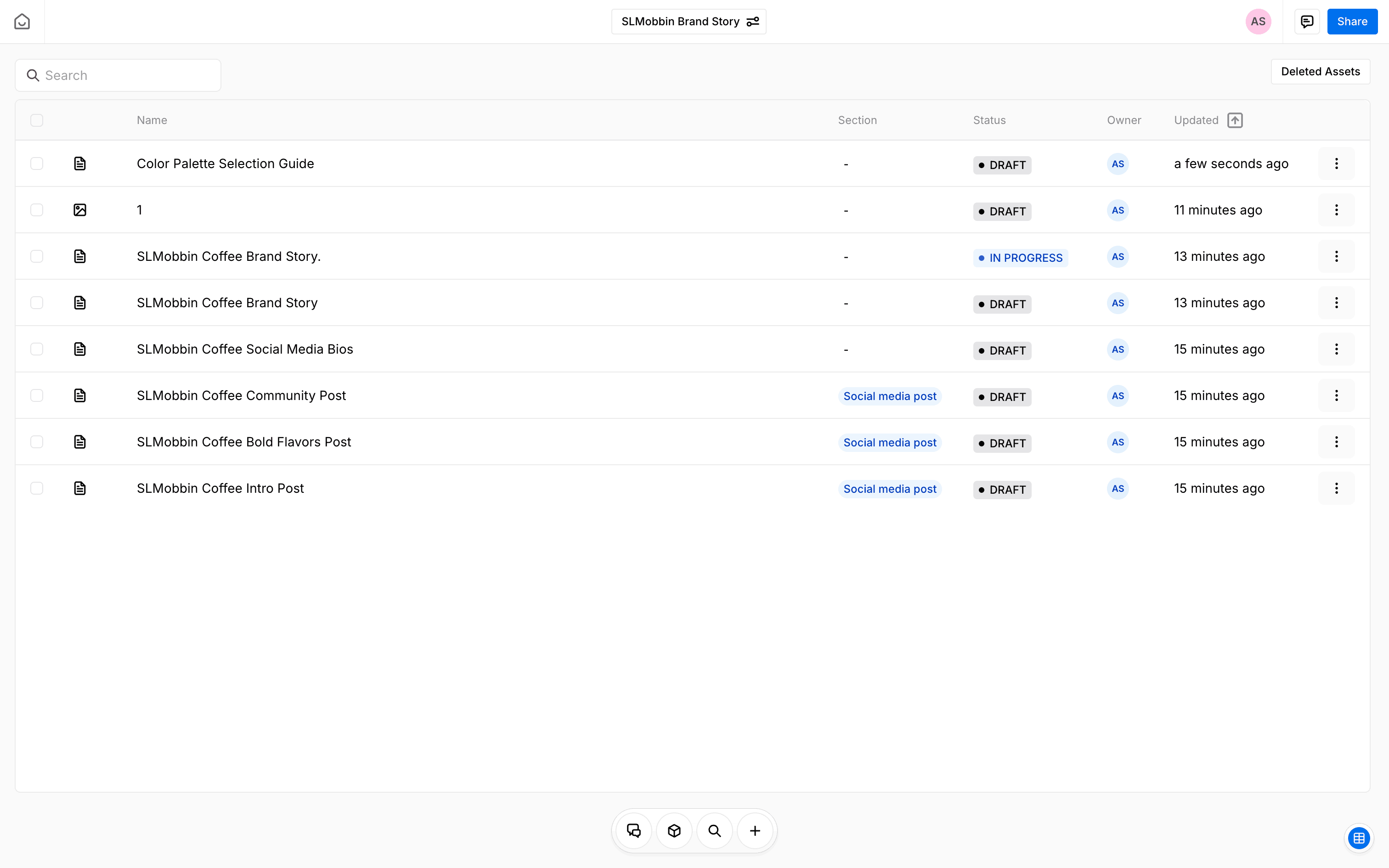The height and width of the screenshot is (868, 1389).
Task: Tick checkbox for SLMobbin Coffee Intro Post
Action: pyautogui.click(x=37, y=489)
